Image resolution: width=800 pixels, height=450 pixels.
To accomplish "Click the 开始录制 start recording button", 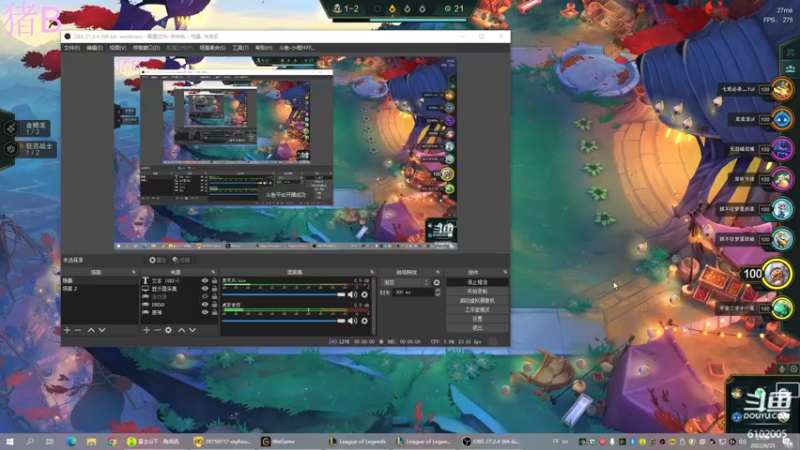I will 477,291.
